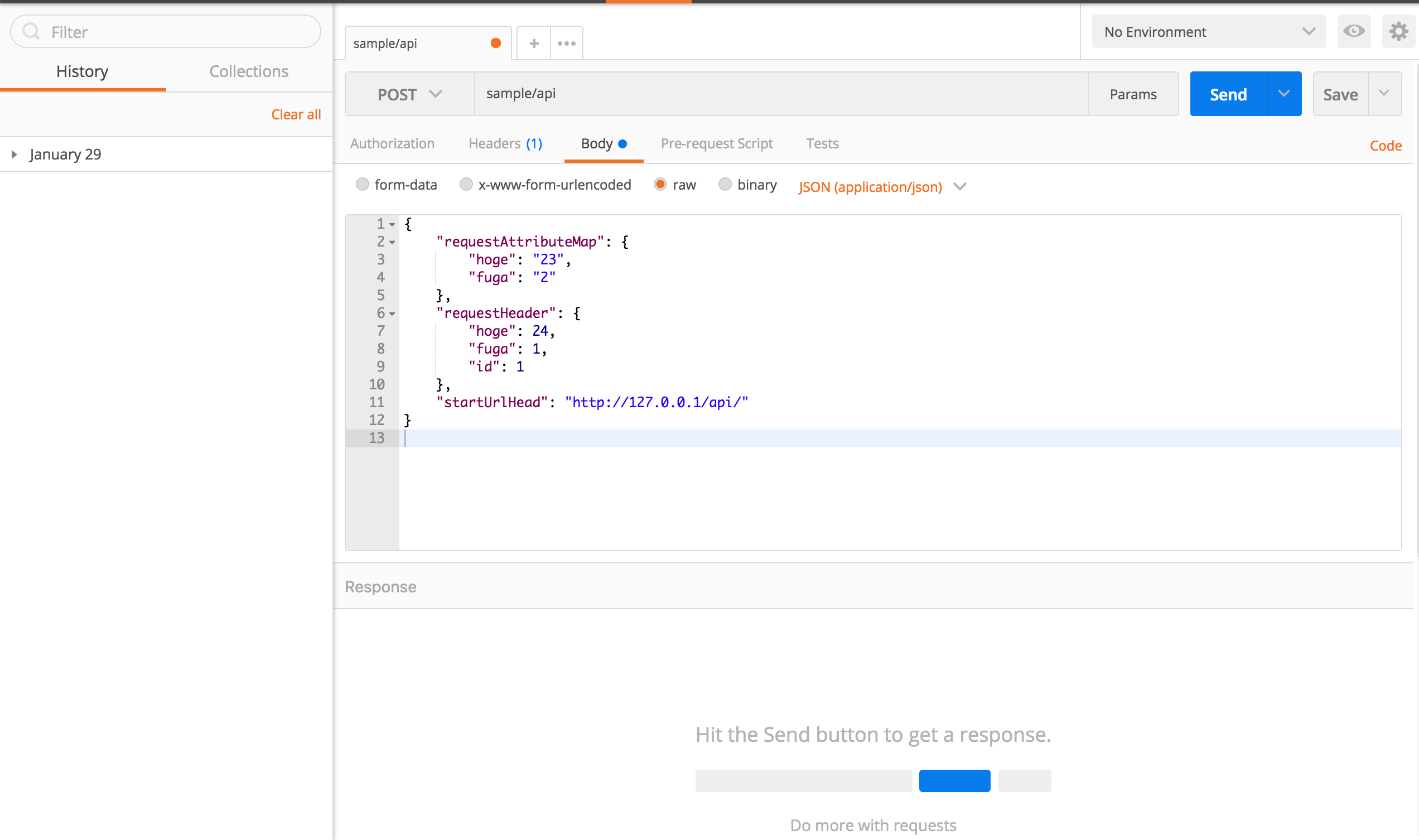Image resolution: width=1419 pixels, height=840 pixels.
Task: Click the Send button
Action: point(1229,94)
